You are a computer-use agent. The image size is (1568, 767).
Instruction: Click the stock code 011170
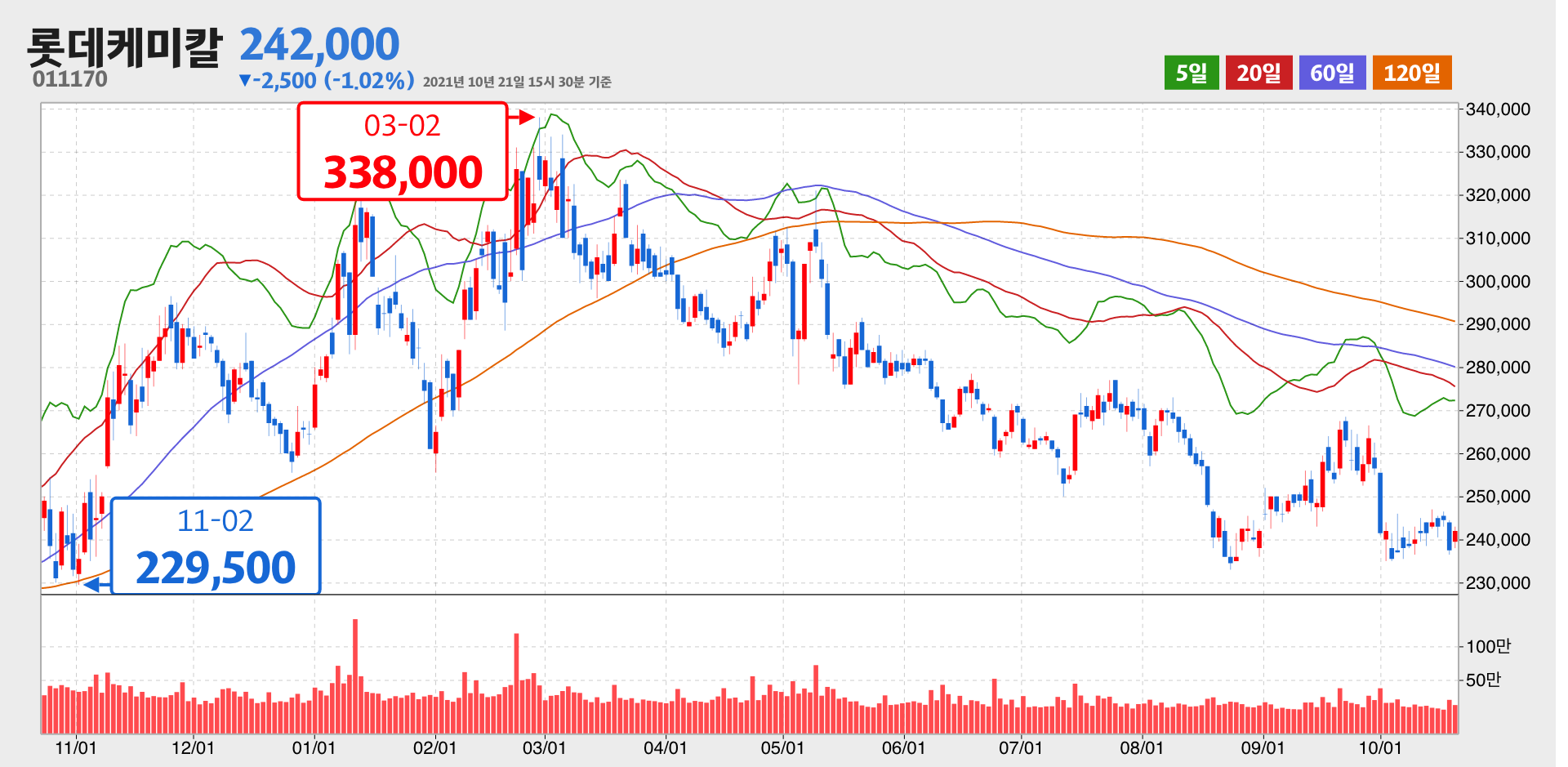tap(70, 79)
